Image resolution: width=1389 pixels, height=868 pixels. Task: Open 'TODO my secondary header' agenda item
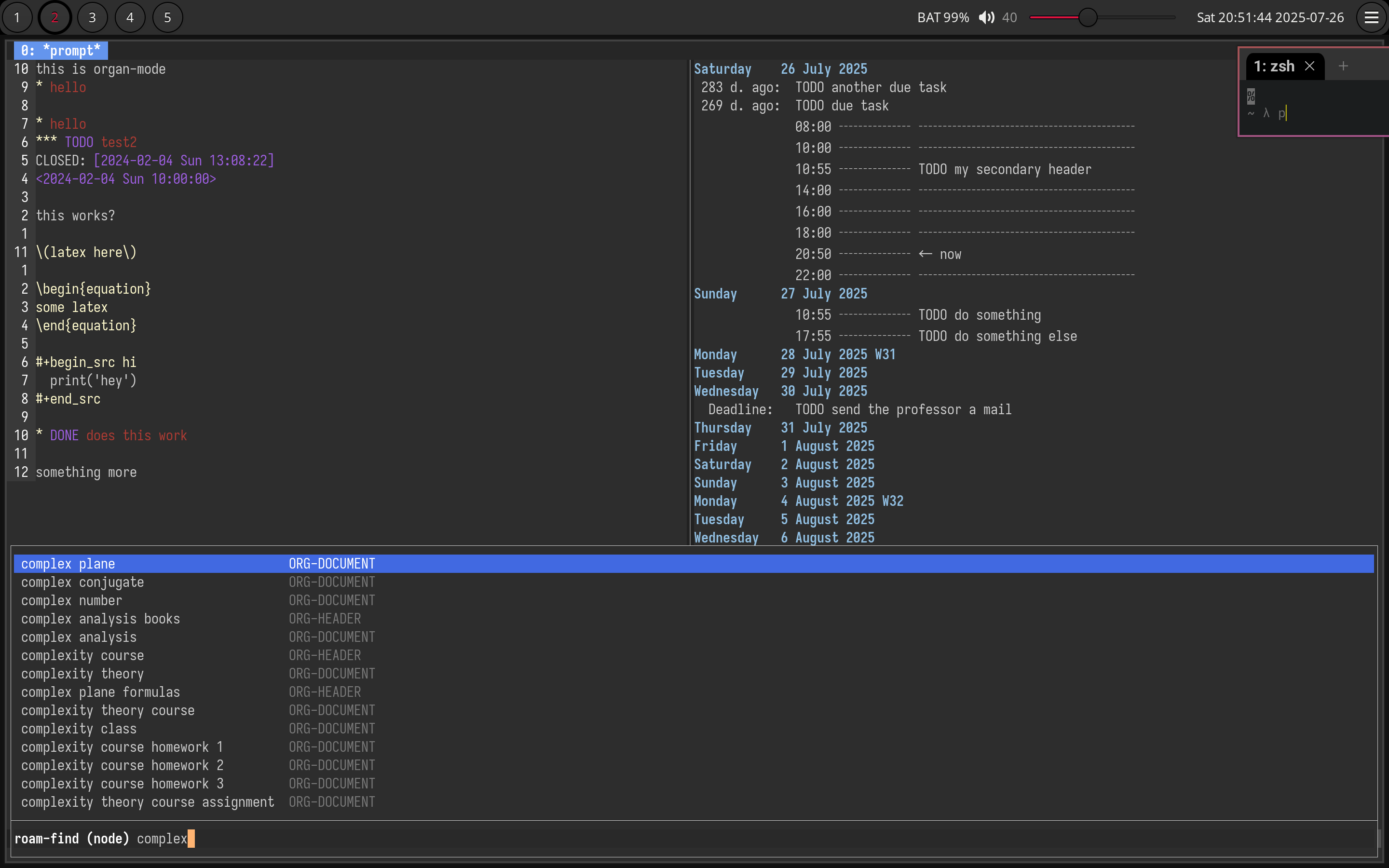(1005, 169)
